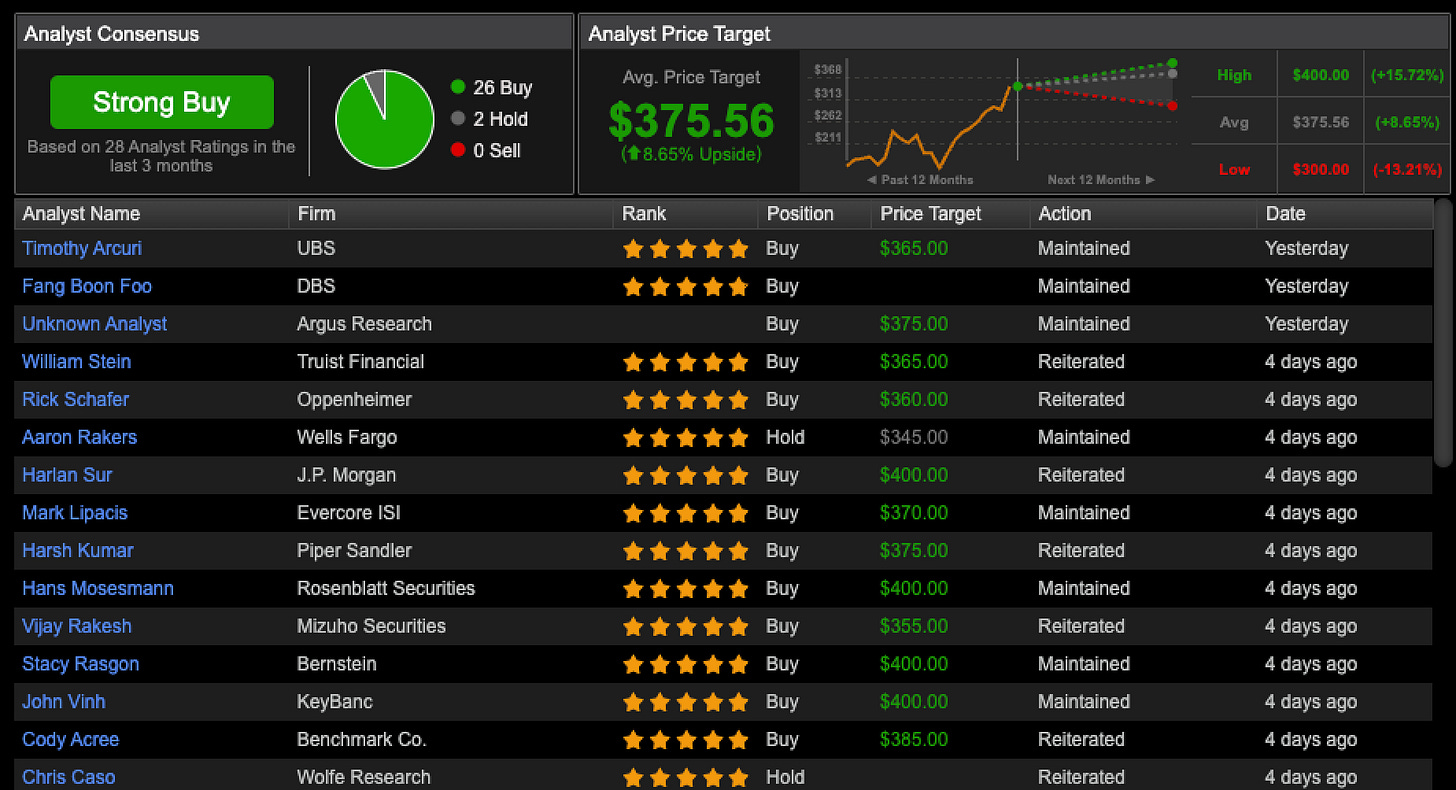Click Timothy Arcuri's five-star rank
This screenshot has height=790, width=1456.
point(685,248)
